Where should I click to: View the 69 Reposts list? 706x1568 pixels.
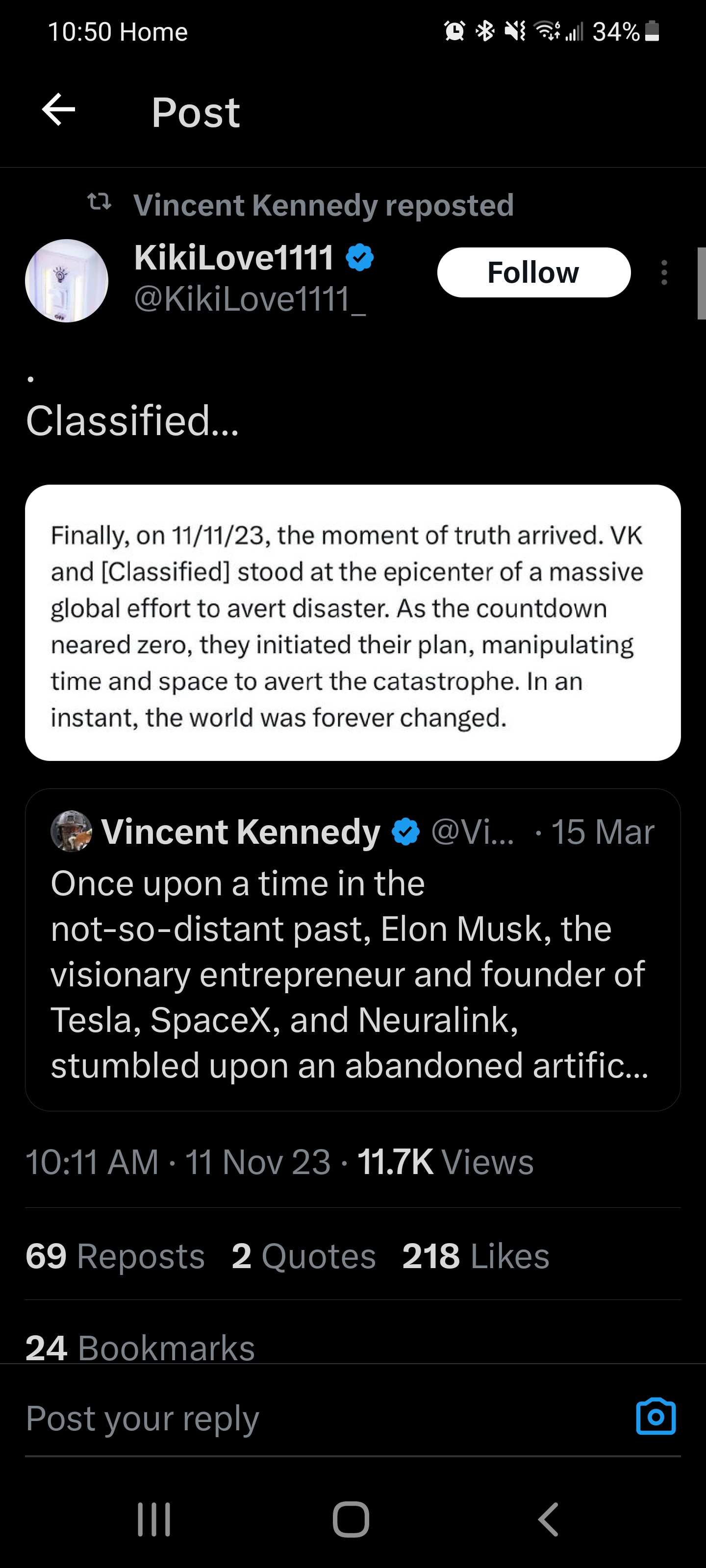115,1256
